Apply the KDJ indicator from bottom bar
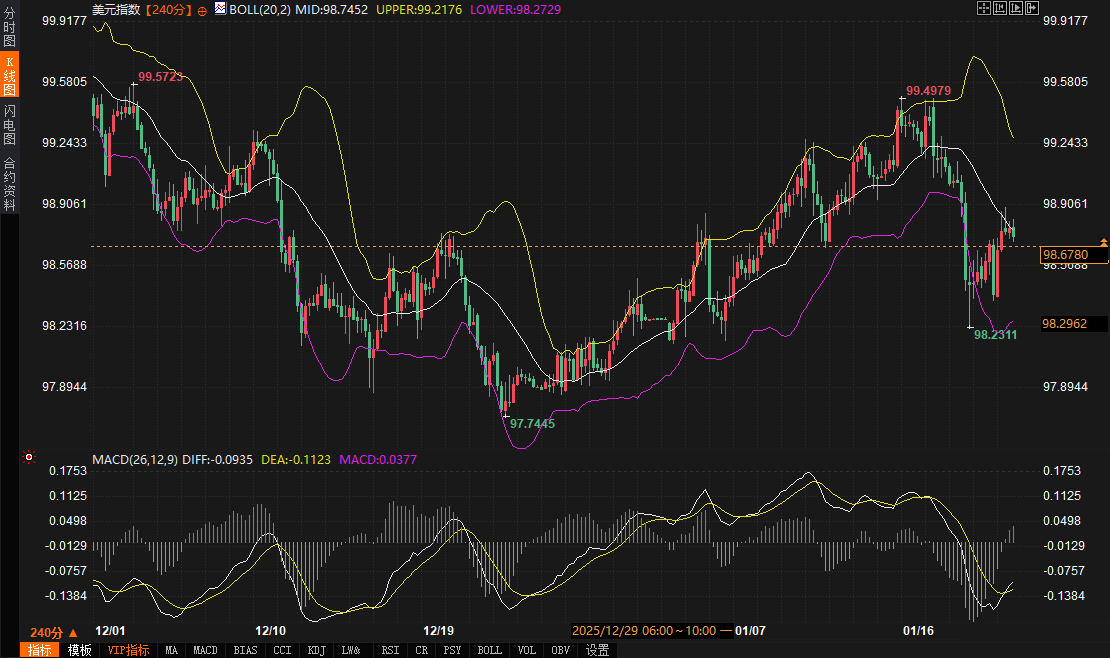The height and width of the screenshot is (658, 1110). coord(316,650)
